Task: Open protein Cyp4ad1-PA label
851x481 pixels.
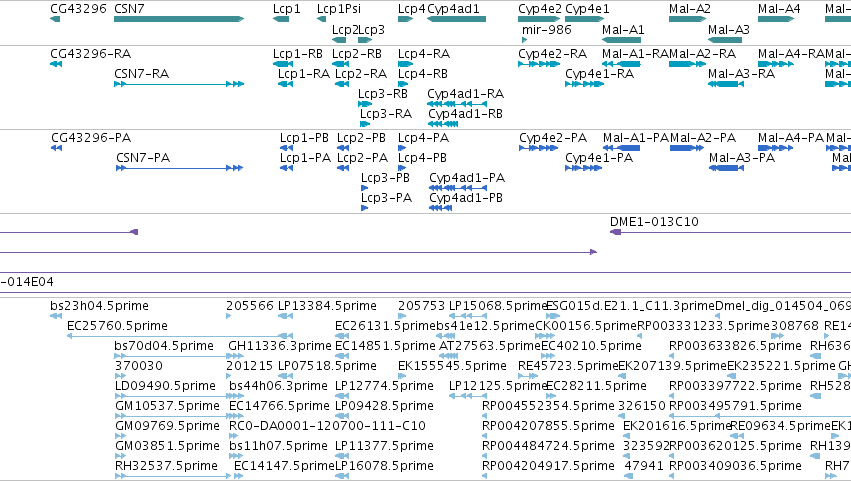Action: 467,178
